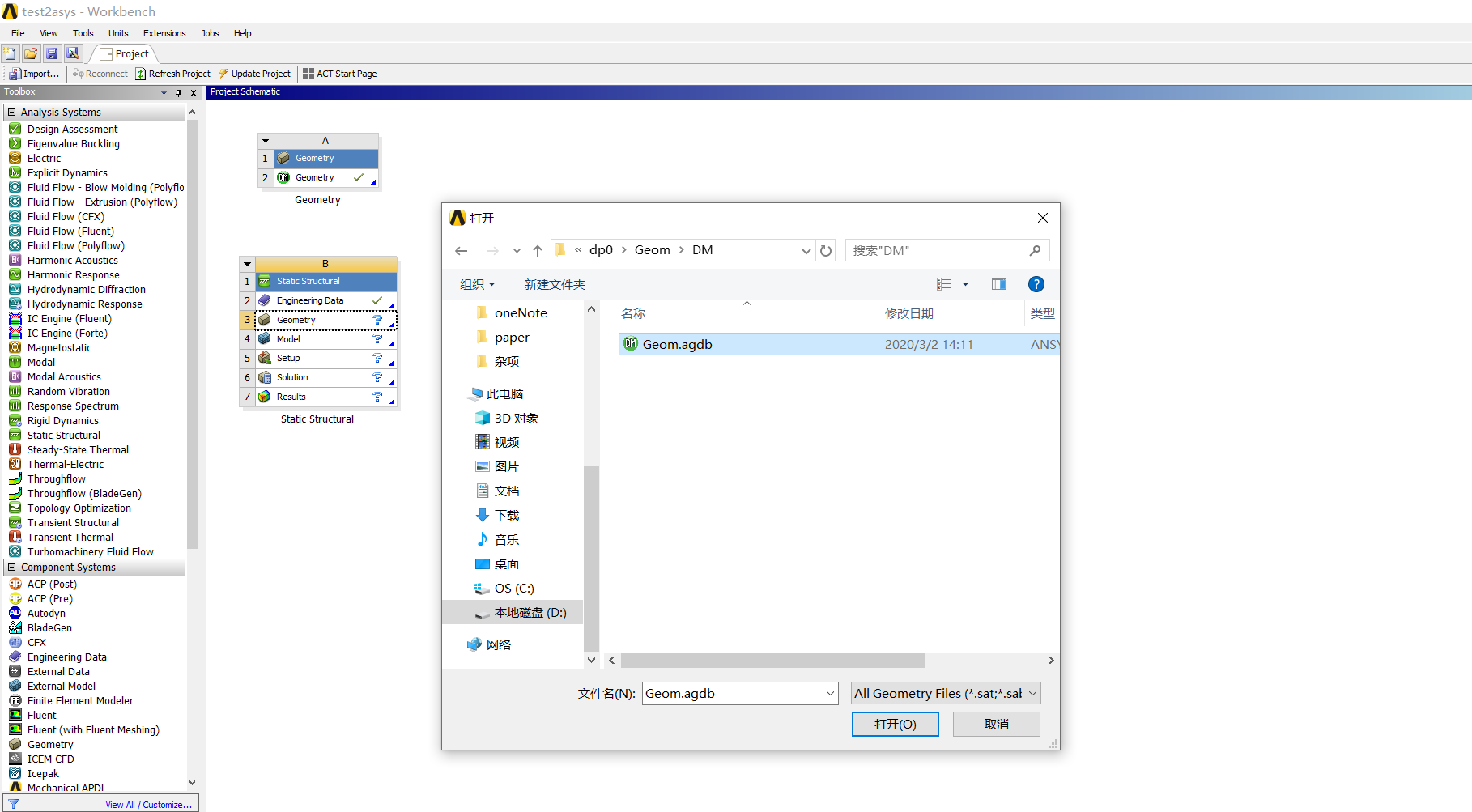
Task: Click 新建文件夹 to create a folder
Action: [555, 284]
